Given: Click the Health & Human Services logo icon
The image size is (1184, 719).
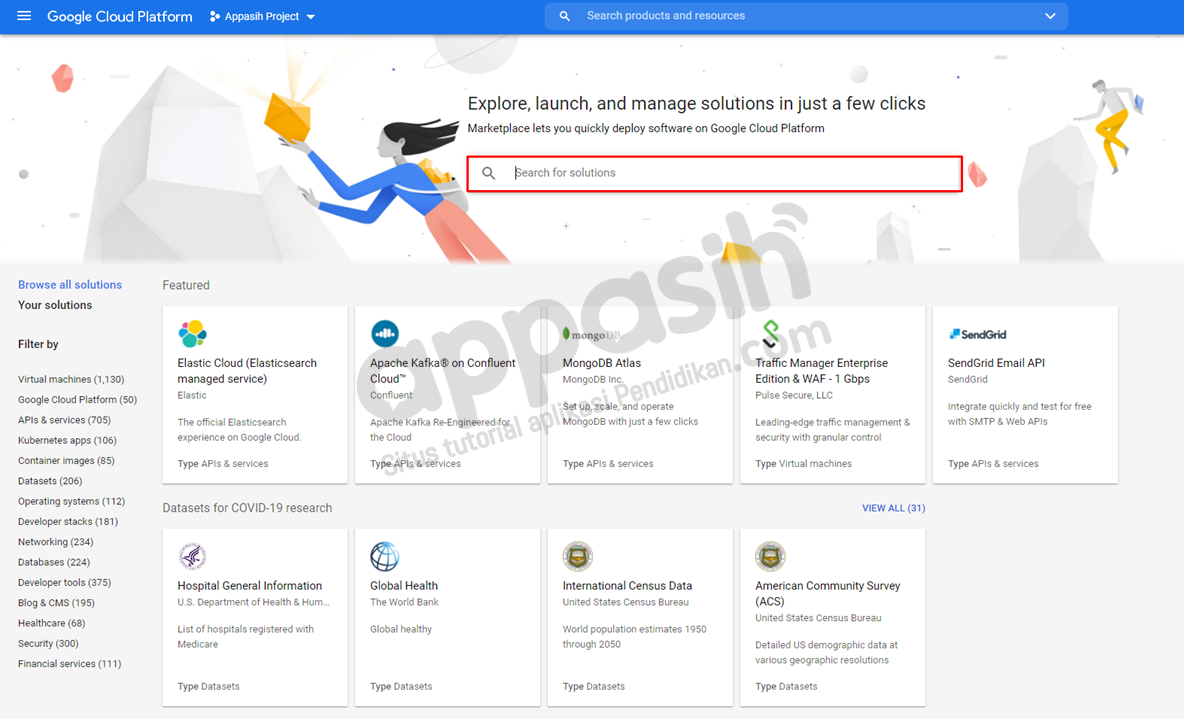Looking at the screenshot, I should [193, 557].
